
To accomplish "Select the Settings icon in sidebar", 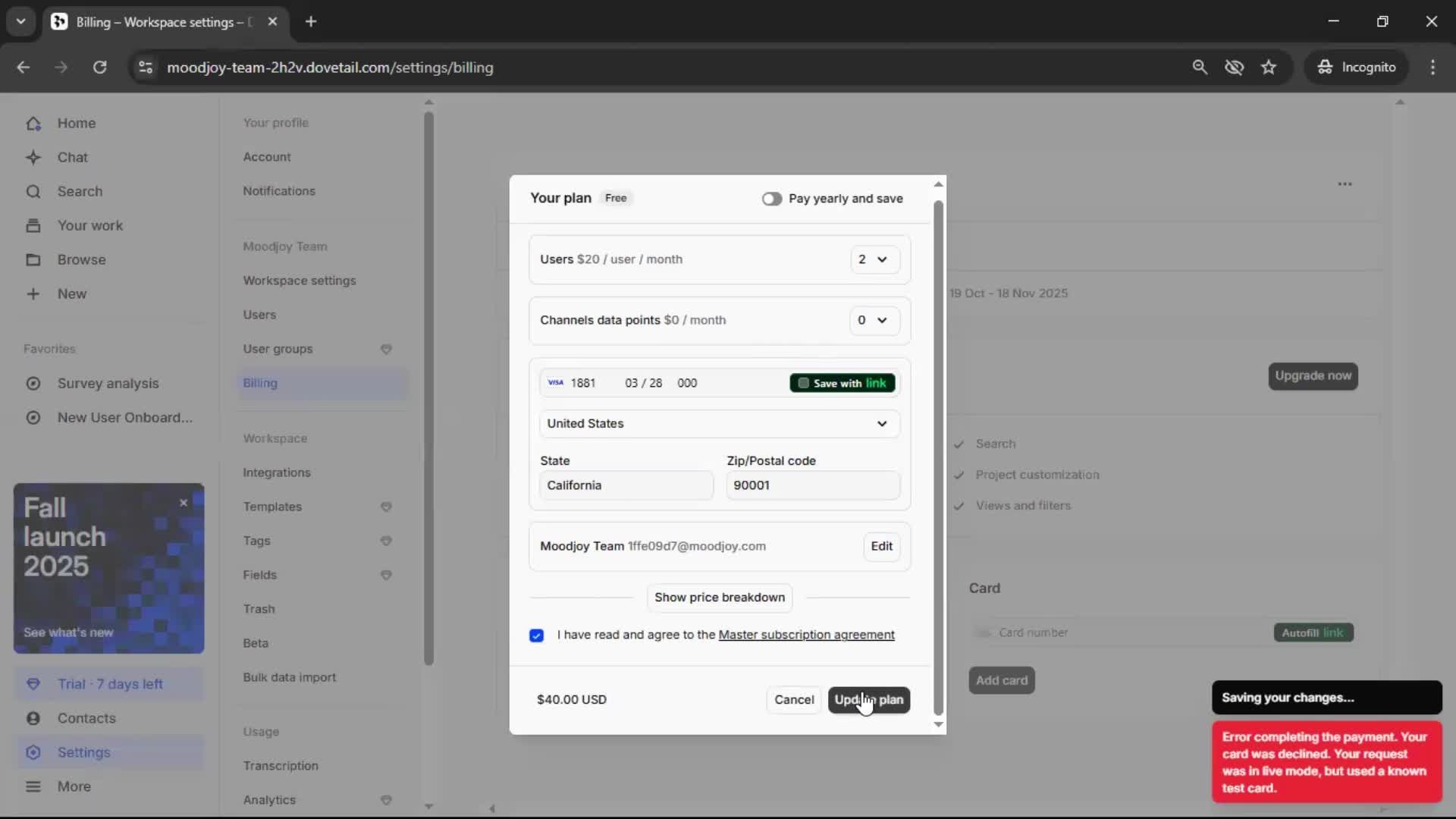I will pos(34,752).
